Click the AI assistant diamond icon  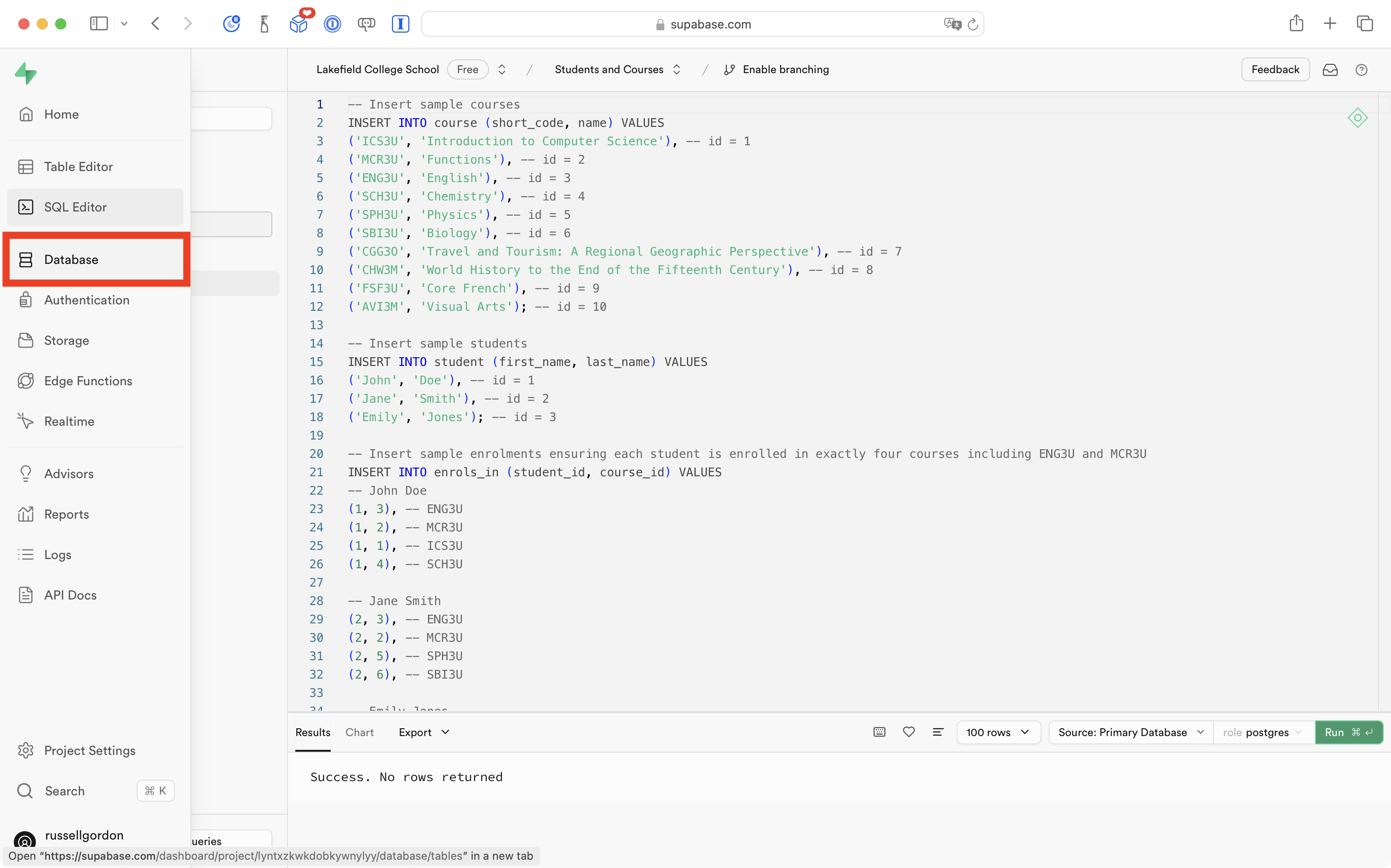(x=1358, y=118)
